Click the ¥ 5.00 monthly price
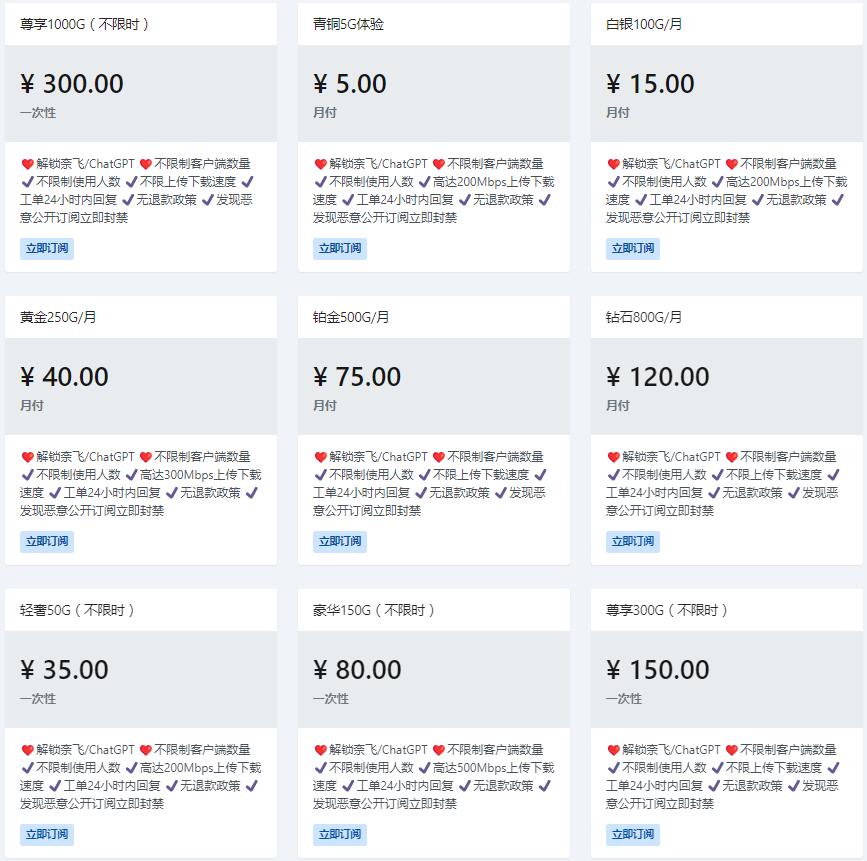Screen dimensions: 867x861 350,84
